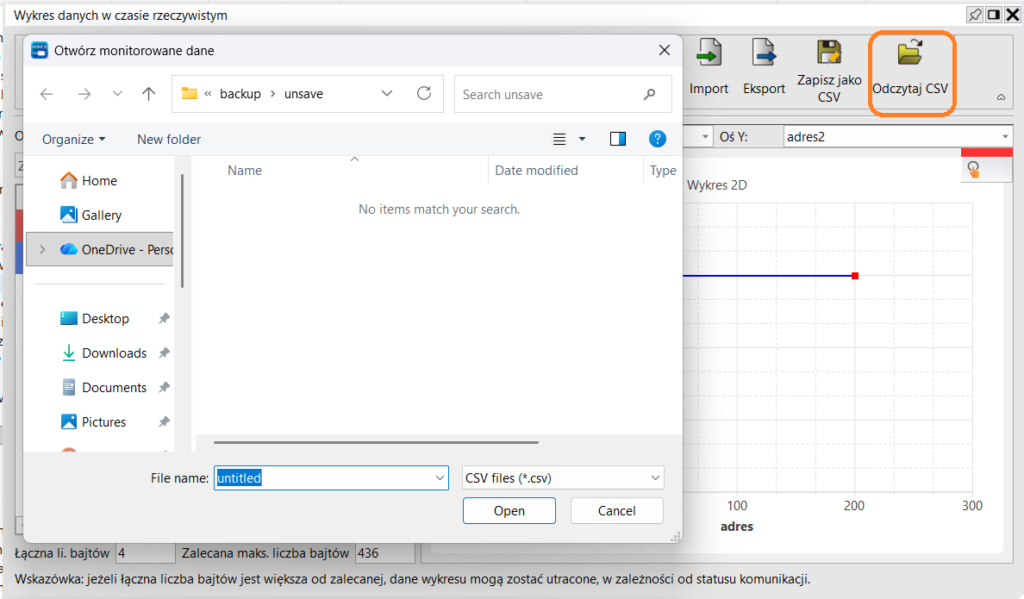Open the view options dropdown arrow
1024x599 pixels.
(x=582, y=138)
